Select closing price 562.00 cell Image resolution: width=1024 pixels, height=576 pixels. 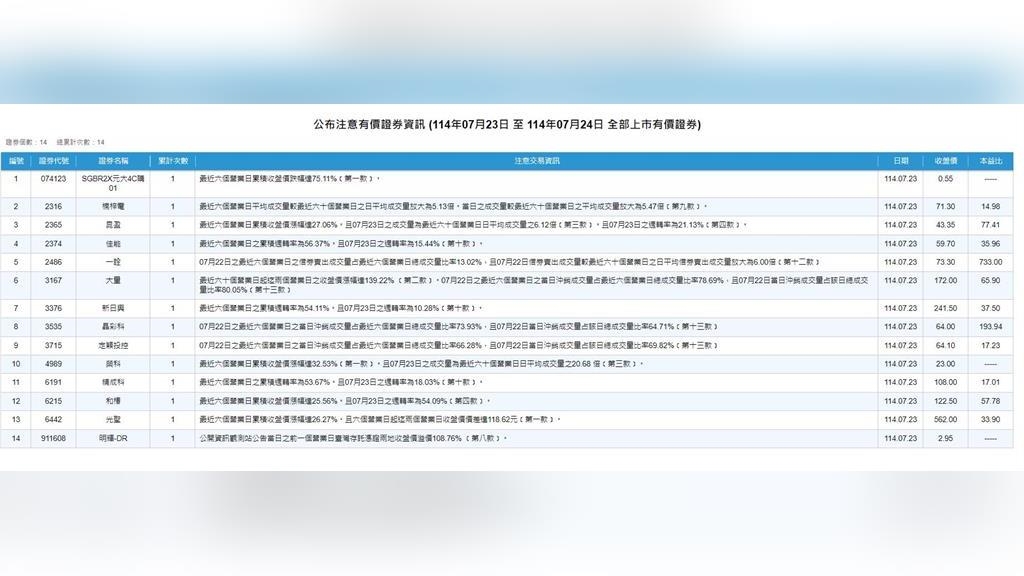pyautogui.click(x=945, y=420)
